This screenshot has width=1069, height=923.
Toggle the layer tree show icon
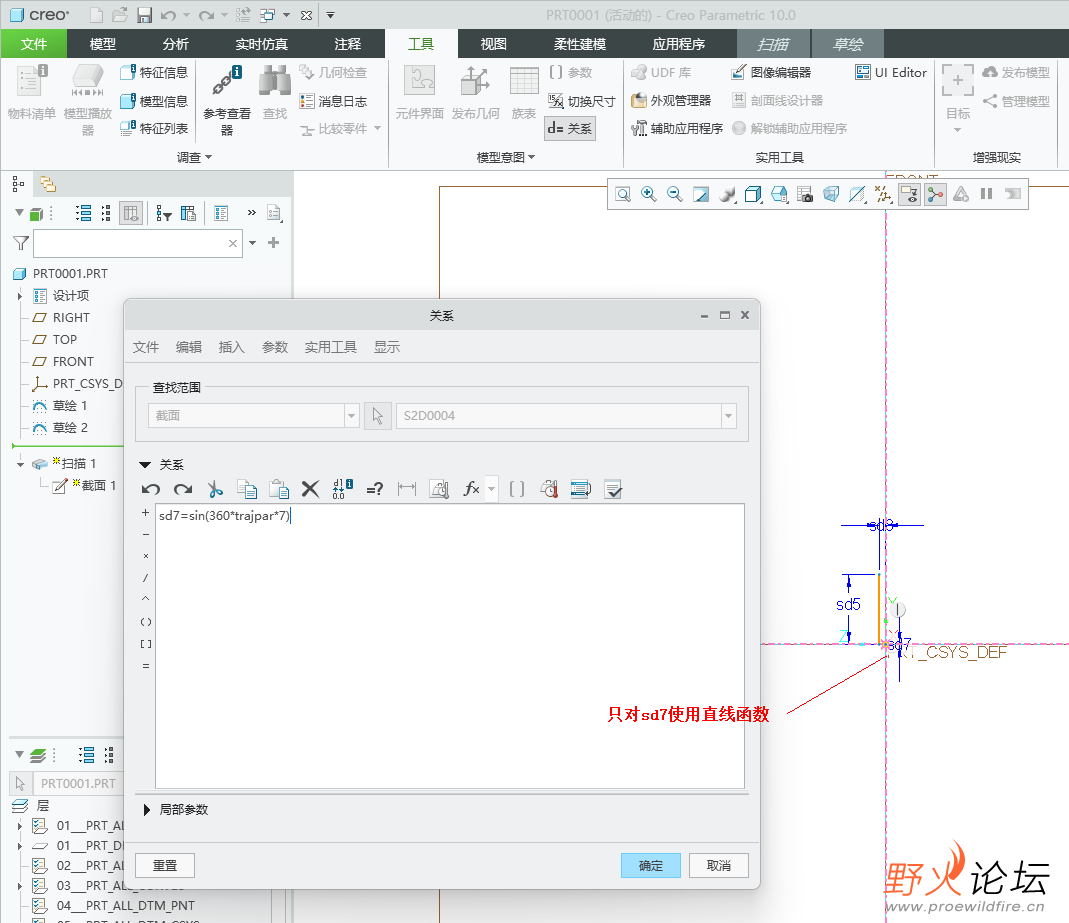(37, 755)
